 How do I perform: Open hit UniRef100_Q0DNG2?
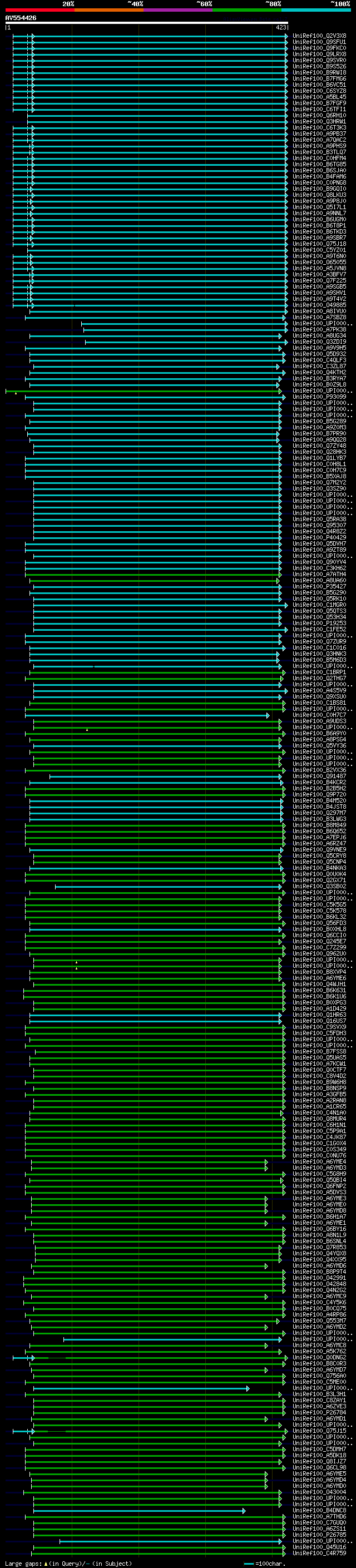point(319,1357)
